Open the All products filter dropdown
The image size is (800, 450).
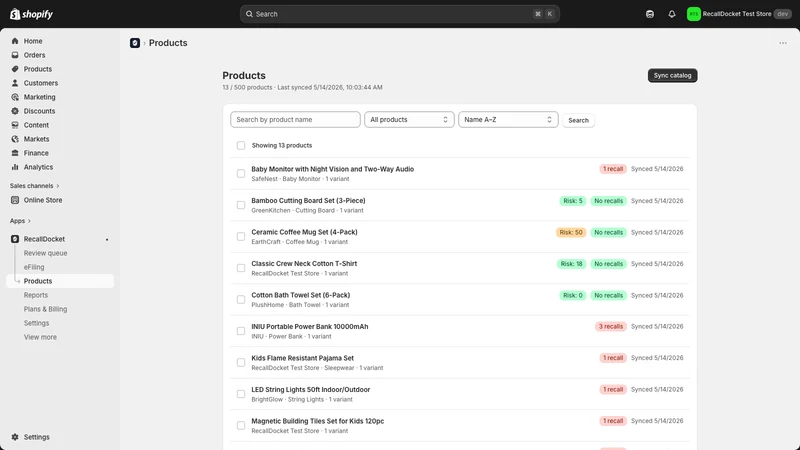pos(409,120)
